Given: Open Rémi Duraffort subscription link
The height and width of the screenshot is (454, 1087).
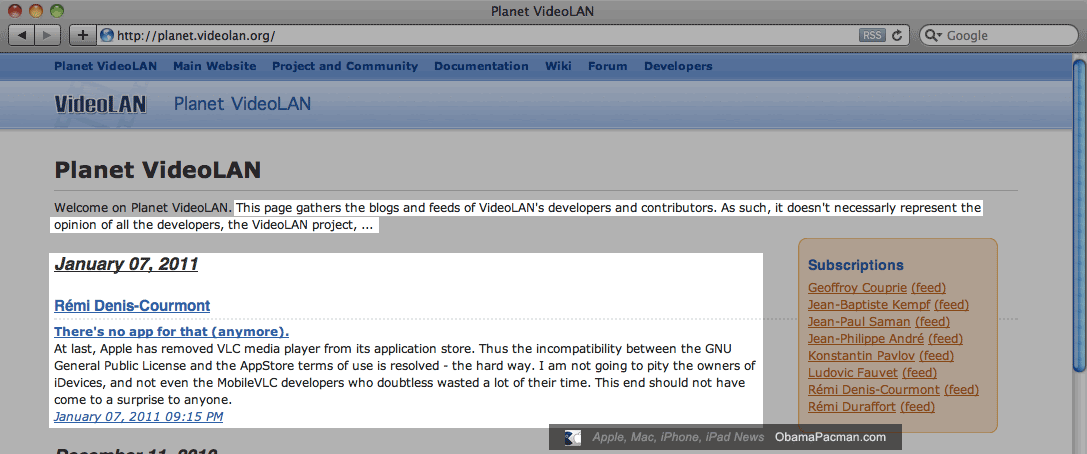Looking at the screenshot, I should click(852, 407).
